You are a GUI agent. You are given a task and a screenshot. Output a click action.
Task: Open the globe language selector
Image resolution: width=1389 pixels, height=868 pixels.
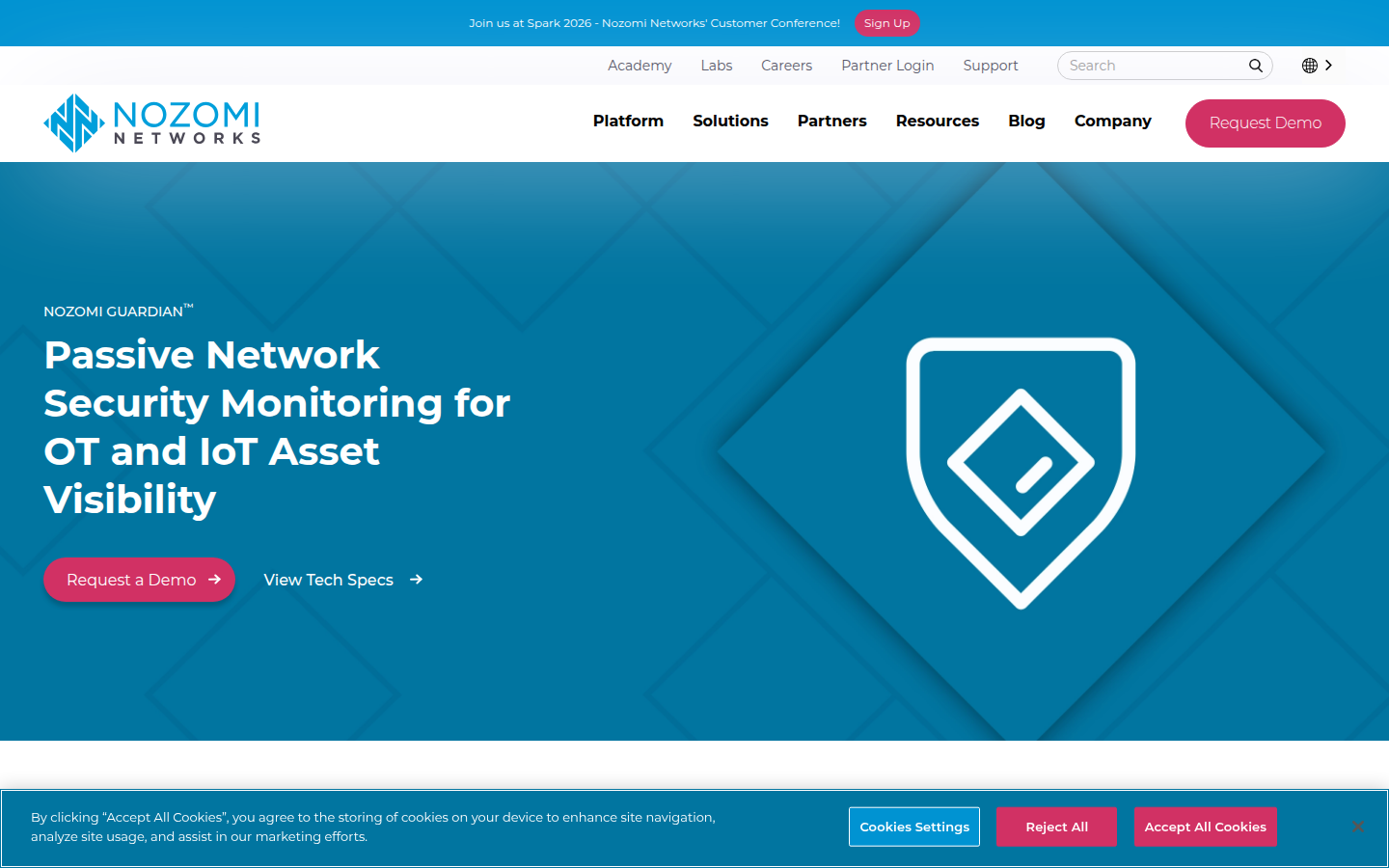tap(1310, 66)
